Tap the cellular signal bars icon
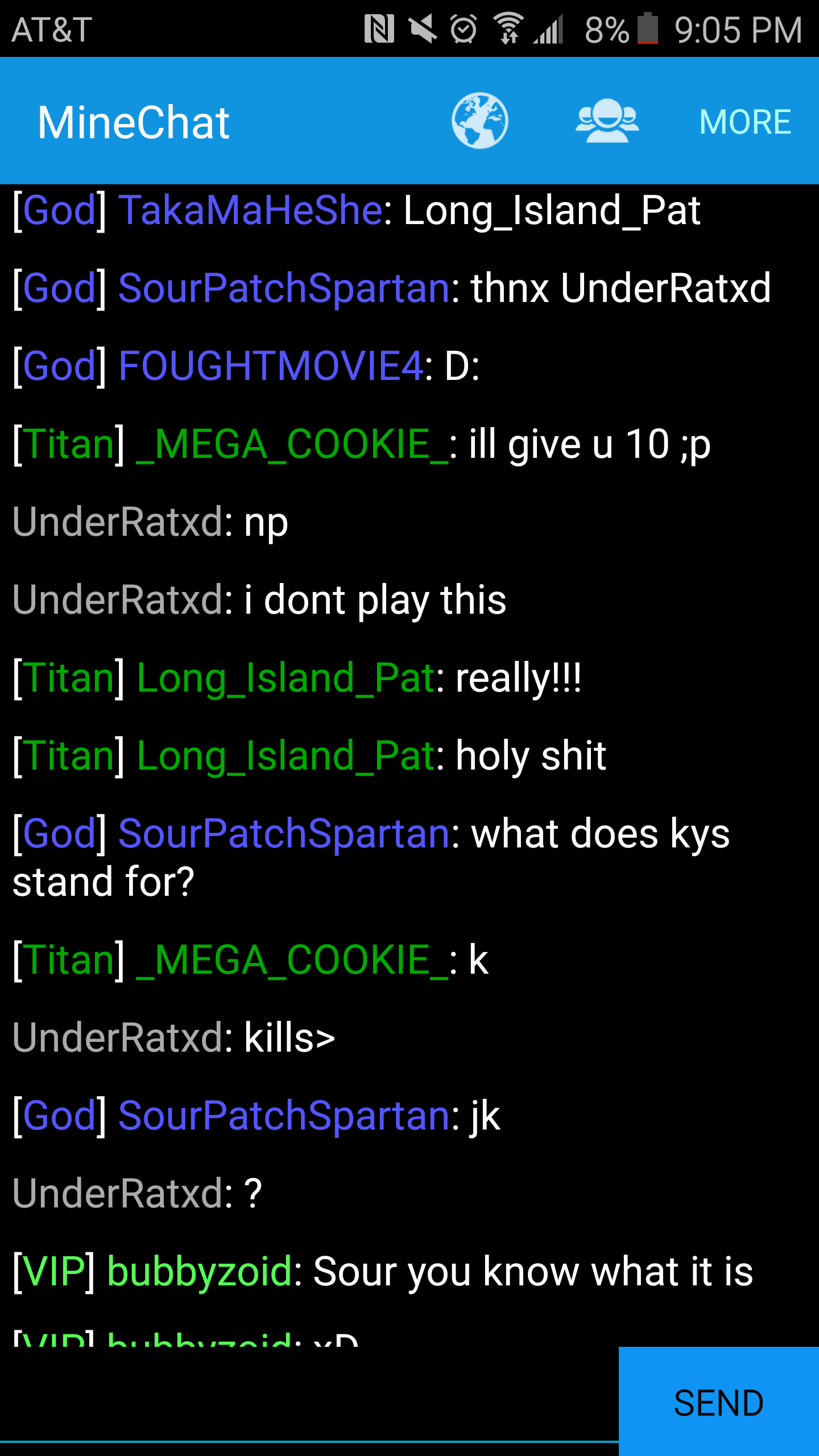The height and width of the screenshot is (1456, 819). (548, 29)
